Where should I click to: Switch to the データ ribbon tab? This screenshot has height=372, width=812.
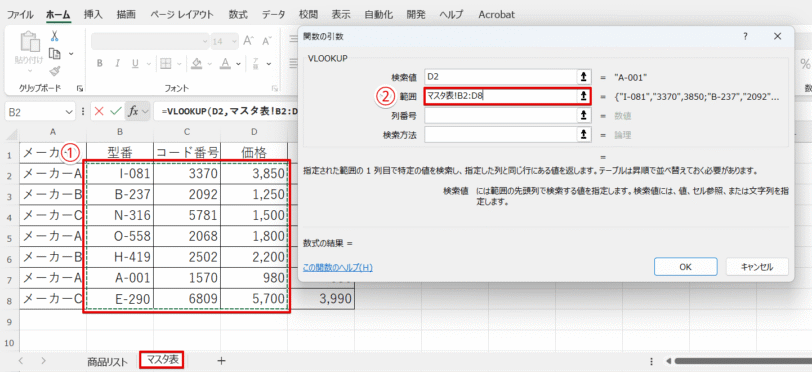(274, 15)
